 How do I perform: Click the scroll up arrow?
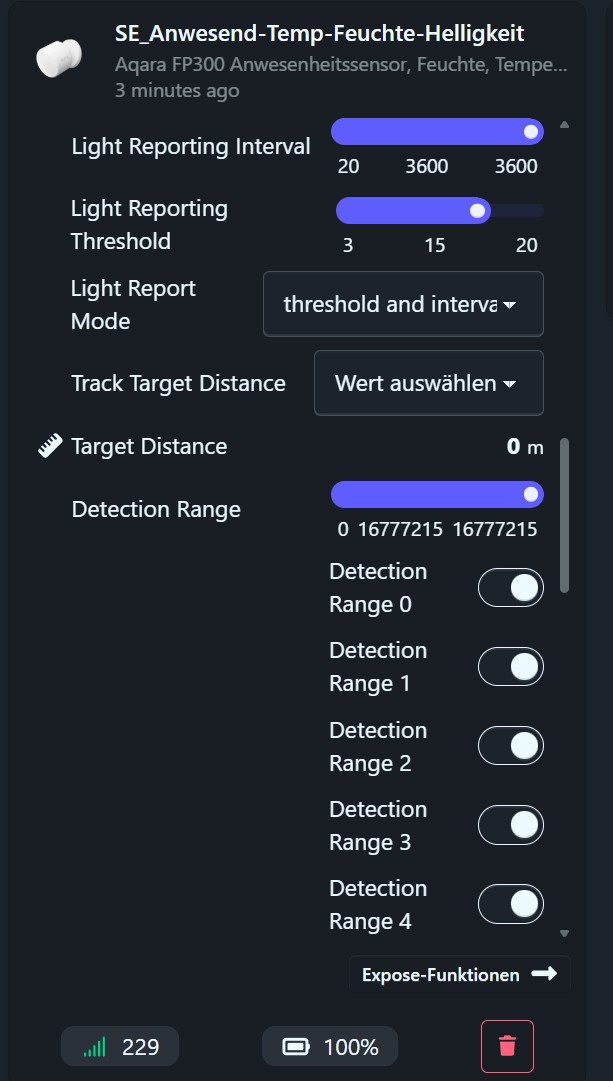point(564,125)
